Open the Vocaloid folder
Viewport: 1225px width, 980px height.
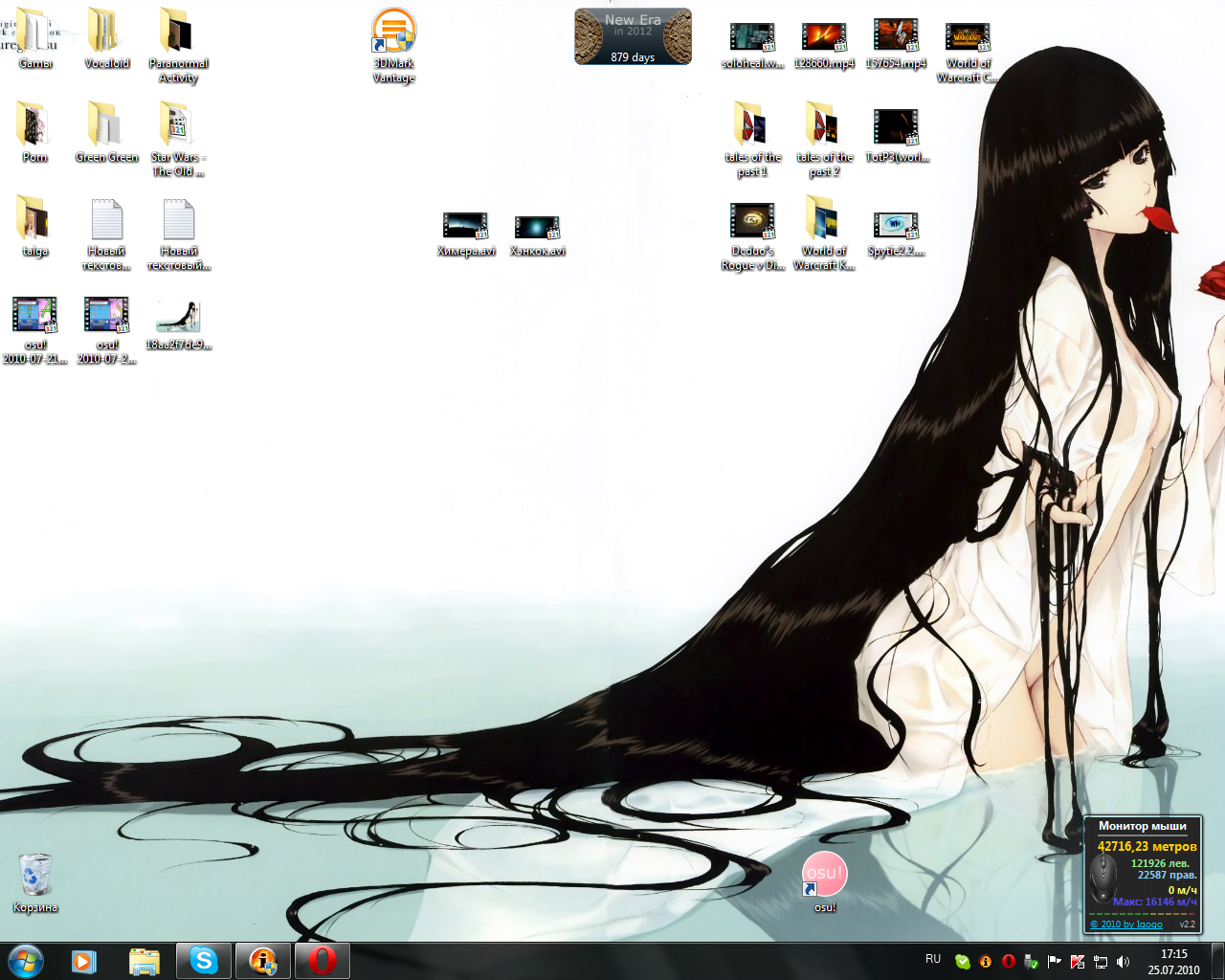click(x=106, y=33)
